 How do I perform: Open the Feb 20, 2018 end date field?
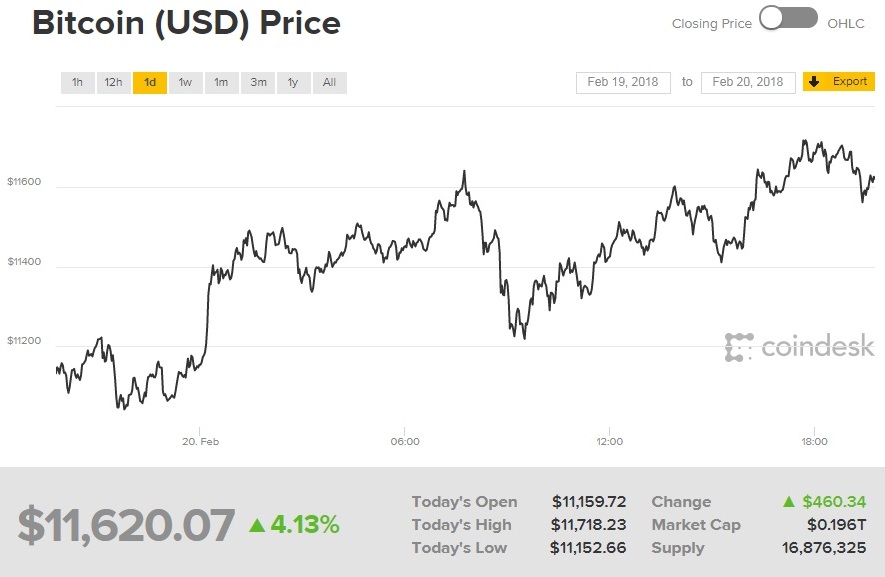[x=747, y=83]
